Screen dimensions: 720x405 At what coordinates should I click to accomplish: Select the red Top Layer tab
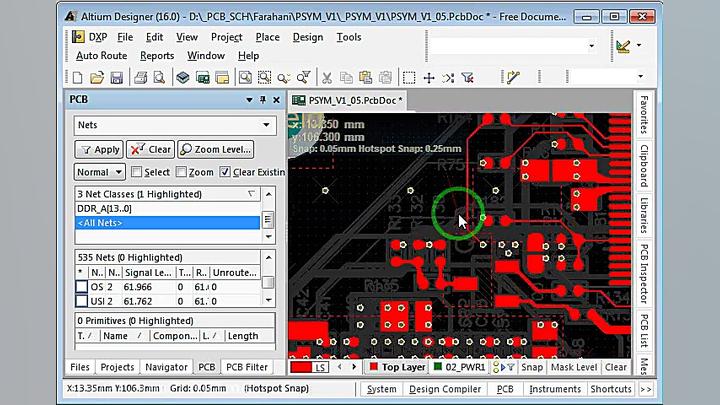[x=398, y=367]
